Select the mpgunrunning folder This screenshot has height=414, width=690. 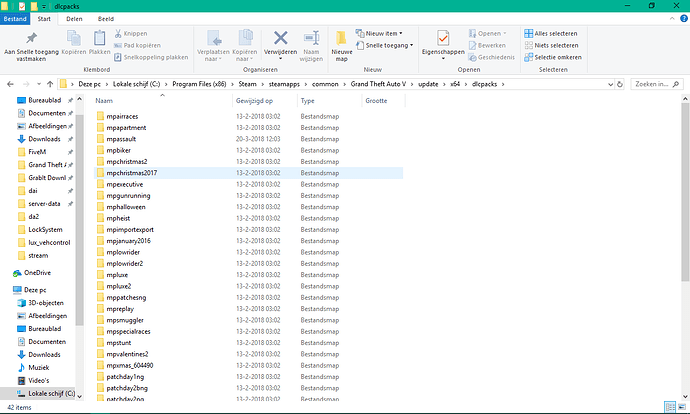coord(249,196)
